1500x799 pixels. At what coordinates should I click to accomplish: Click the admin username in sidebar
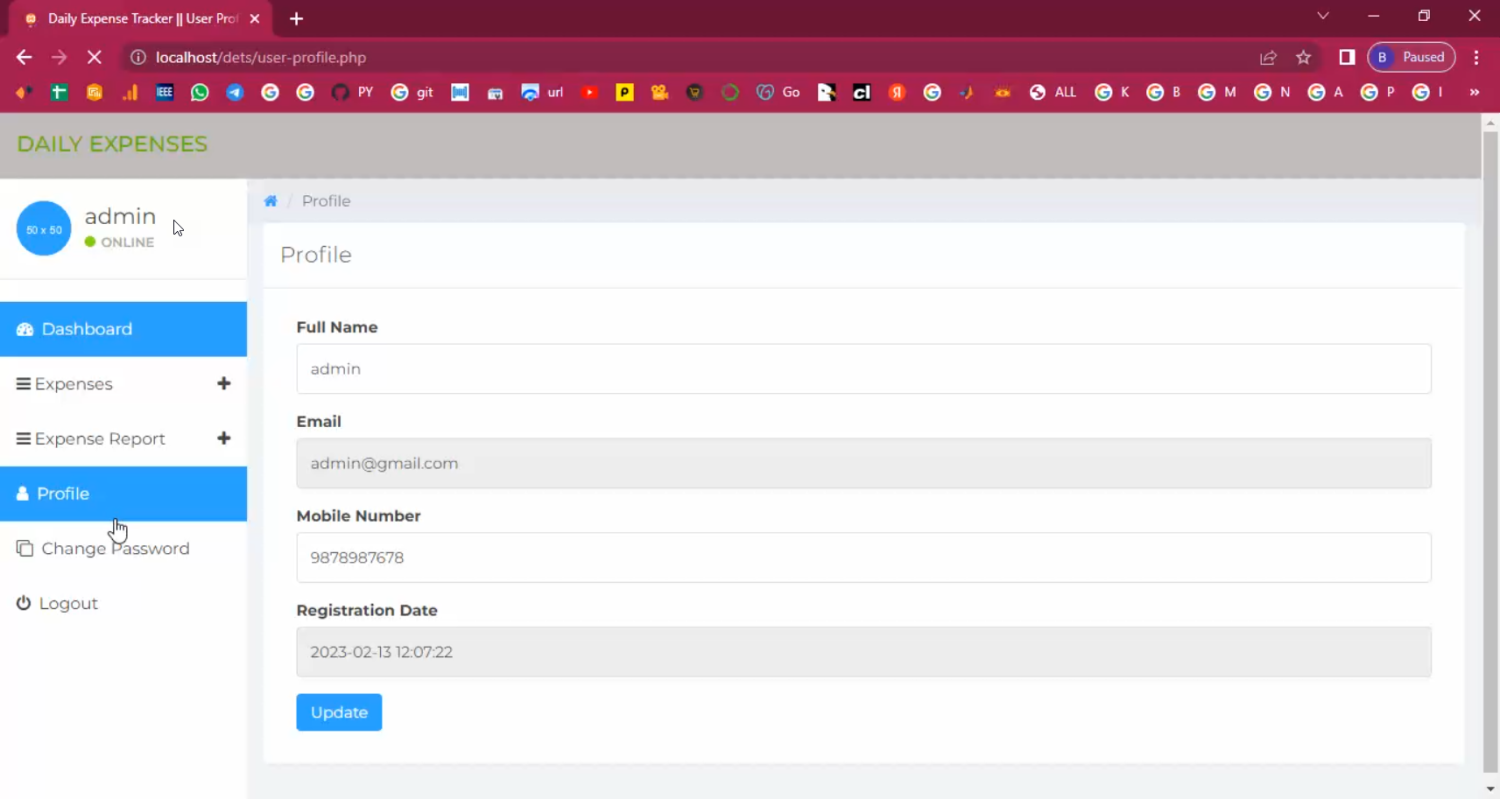click(120, 217)
